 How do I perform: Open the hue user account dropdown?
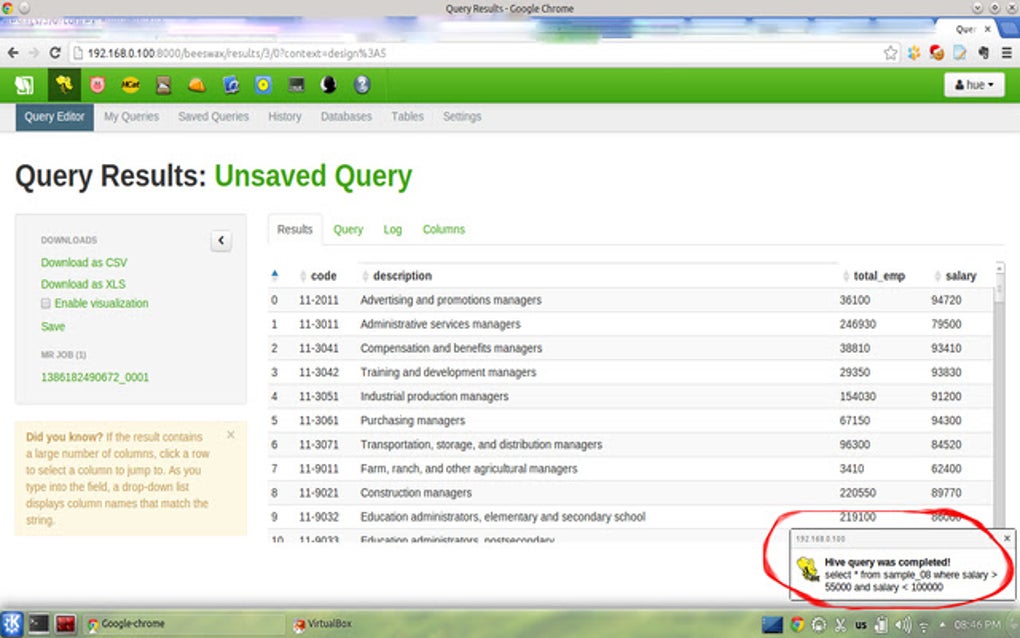973,85
